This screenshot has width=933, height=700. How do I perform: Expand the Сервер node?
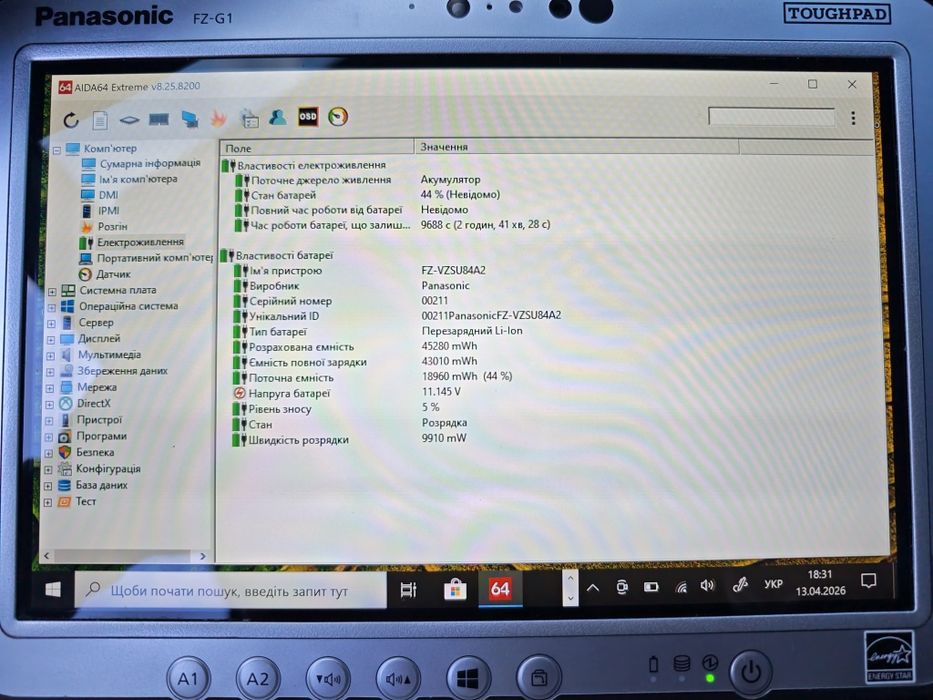click(x=51, y=324)
